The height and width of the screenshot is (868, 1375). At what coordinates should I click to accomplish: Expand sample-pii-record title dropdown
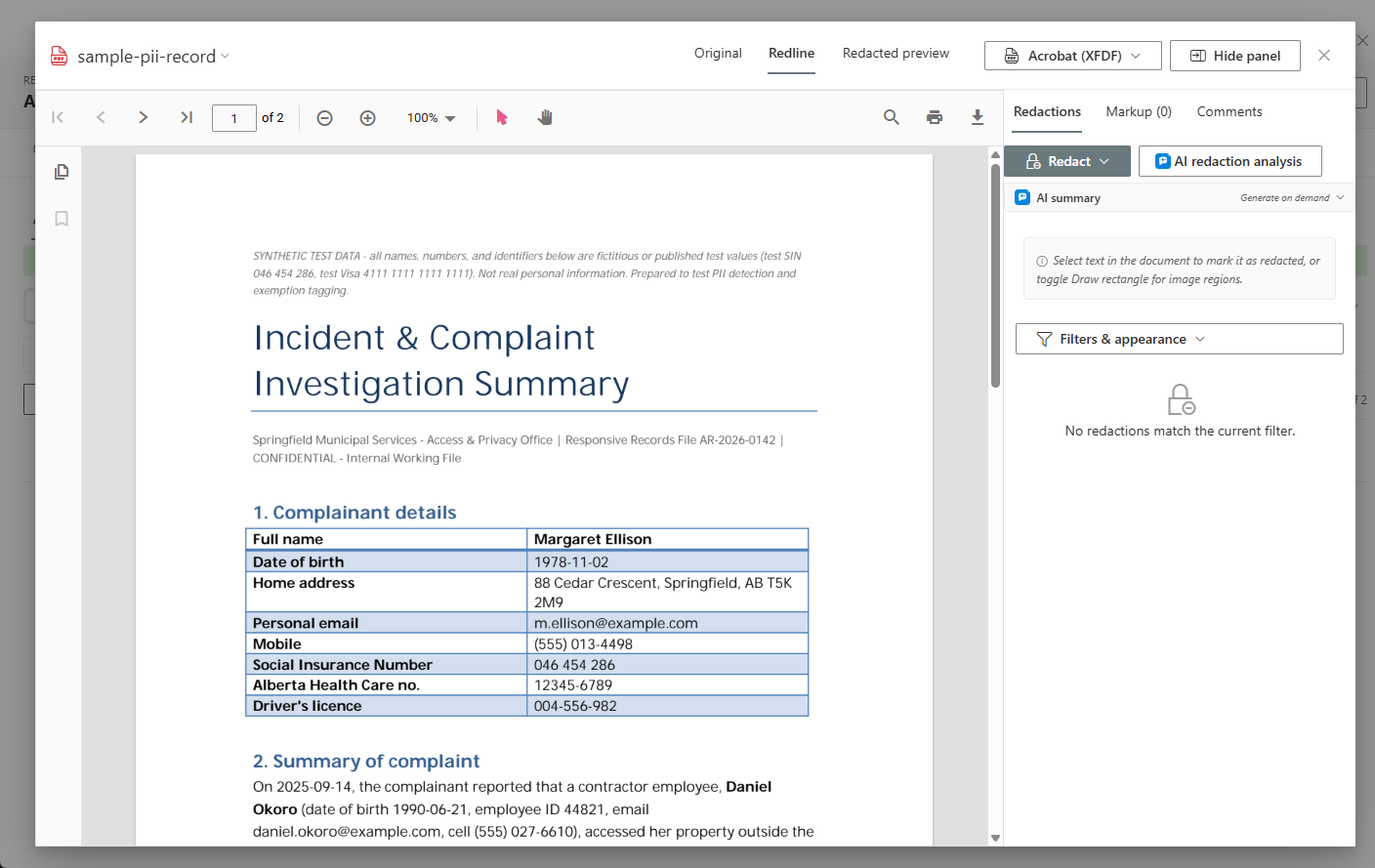pyautogui.click(x=225, y=56)
